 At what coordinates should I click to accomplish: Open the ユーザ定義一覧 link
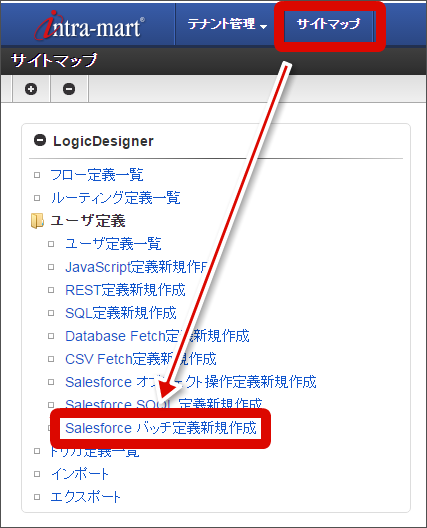(113, 244)
